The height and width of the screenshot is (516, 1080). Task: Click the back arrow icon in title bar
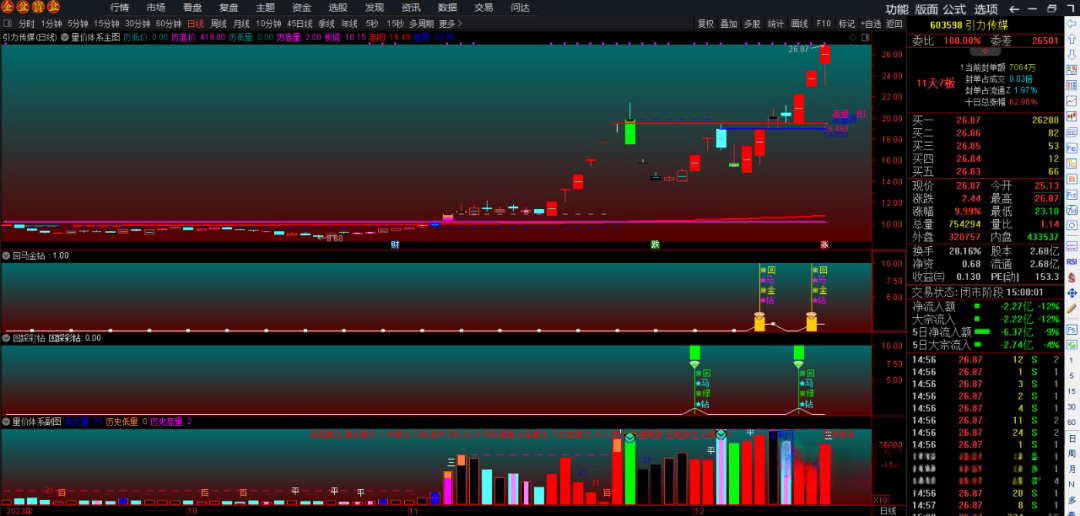pos(1014,8)
